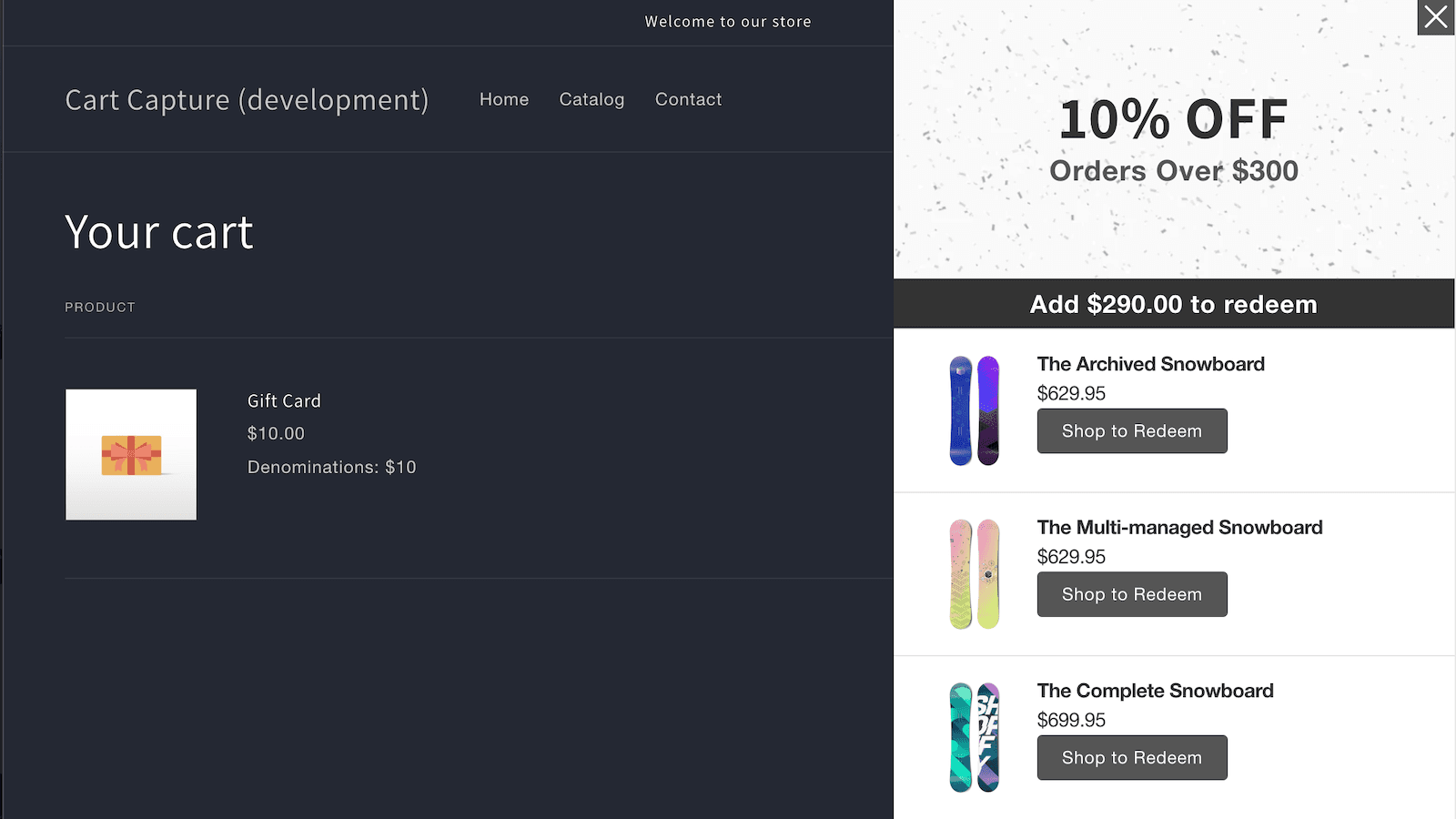Select The Complete Snowboard title

(x=1155, y=691)
